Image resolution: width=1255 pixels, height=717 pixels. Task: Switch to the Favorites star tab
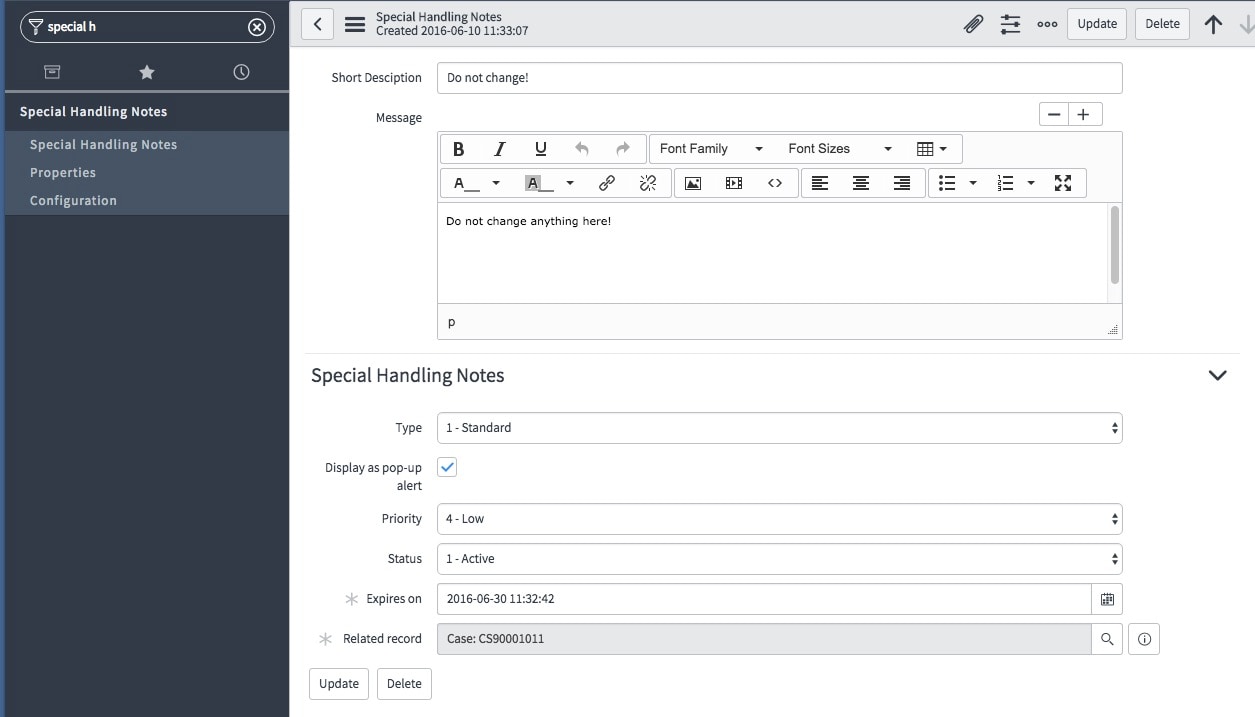click(x=147, y=72)
